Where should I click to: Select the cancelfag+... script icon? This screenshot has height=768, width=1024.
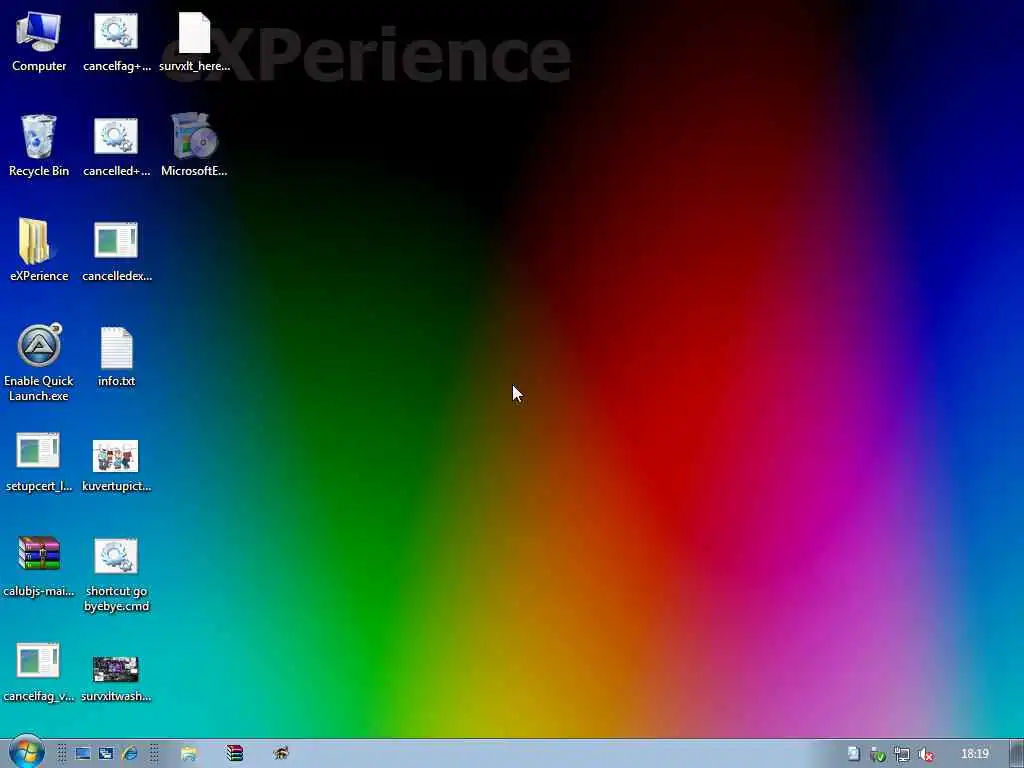[x=116, y=42]
